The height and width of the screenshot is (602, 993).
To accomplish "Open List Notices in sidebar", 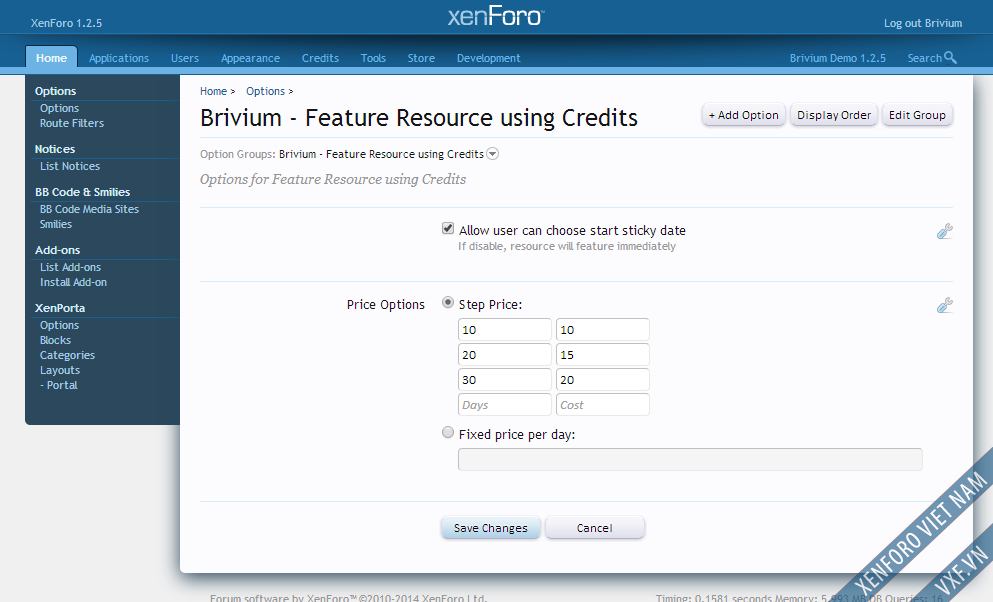I will [x=70, y=166].
